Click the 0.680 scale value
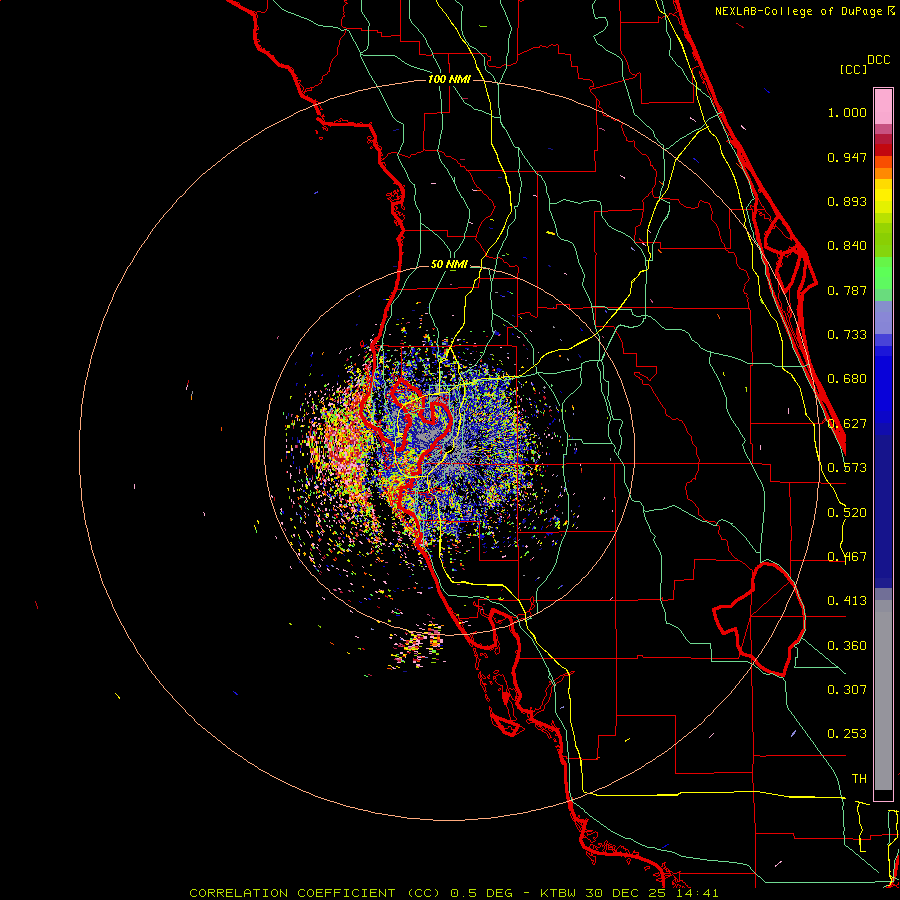 pos(847,379)
